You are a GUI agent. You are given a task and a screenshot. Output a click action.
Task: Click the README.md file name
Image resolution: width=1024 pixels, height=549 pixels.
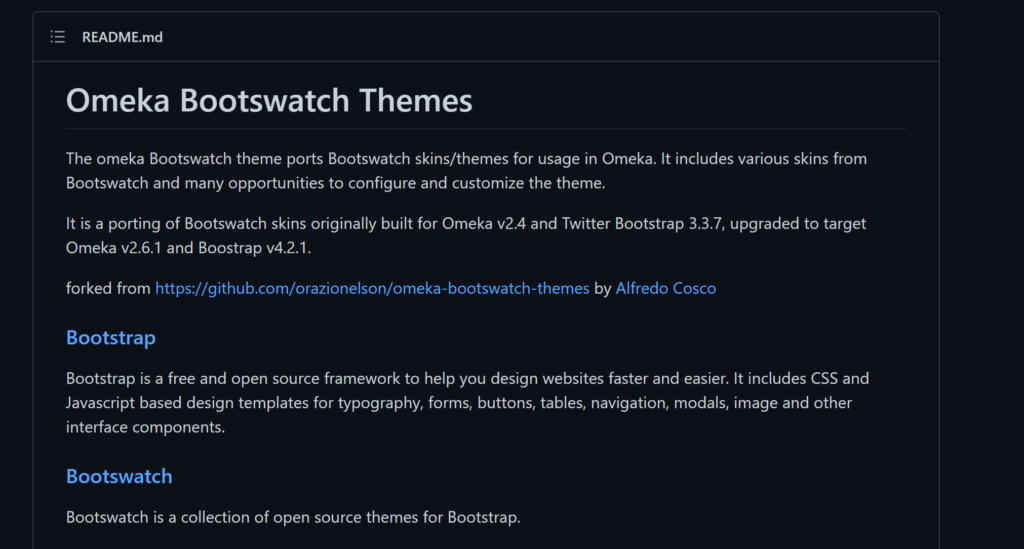122,37
